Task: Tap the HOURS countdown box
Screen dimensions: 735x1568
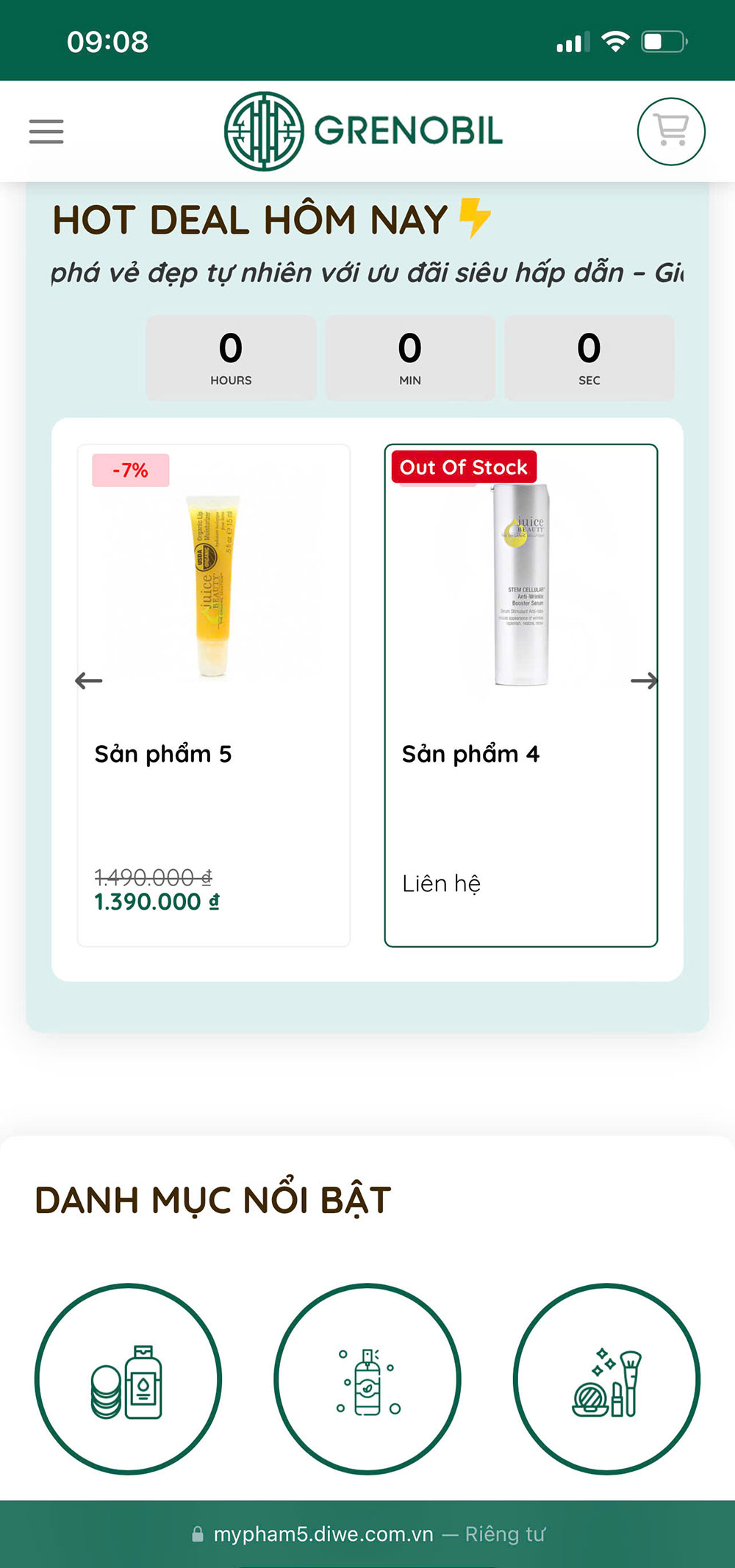Action: point(231,358)
